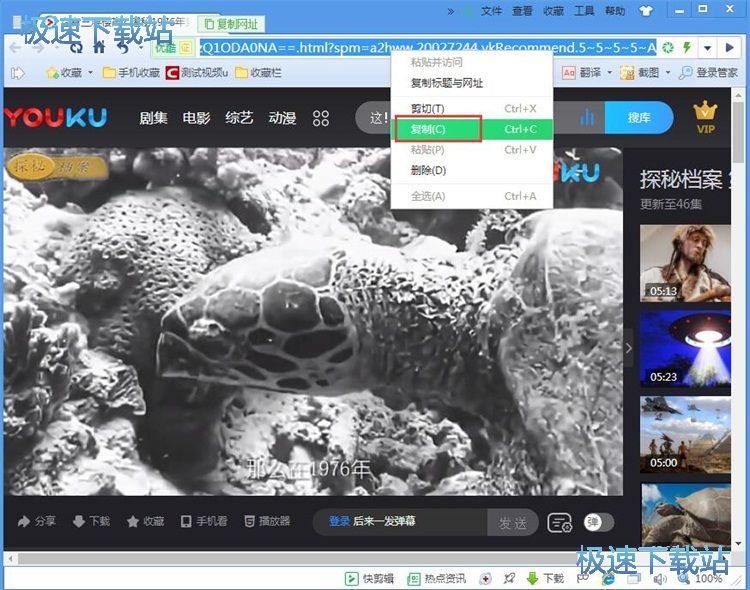
Task: Click the 分享 share icon
Action: pyautogui.click(x=37, y=521)
